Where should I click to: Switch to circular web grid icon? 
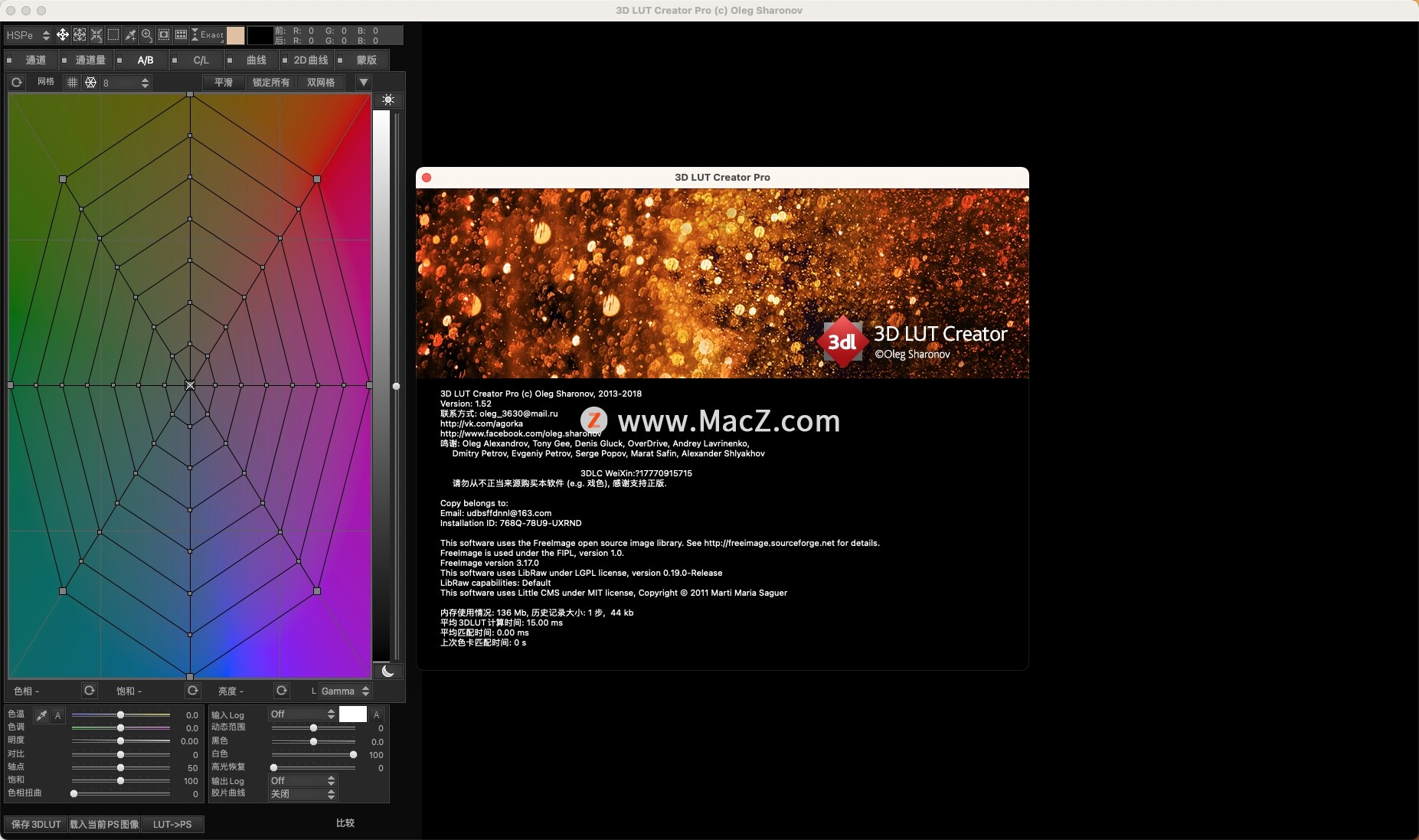[x=90, y=82]
